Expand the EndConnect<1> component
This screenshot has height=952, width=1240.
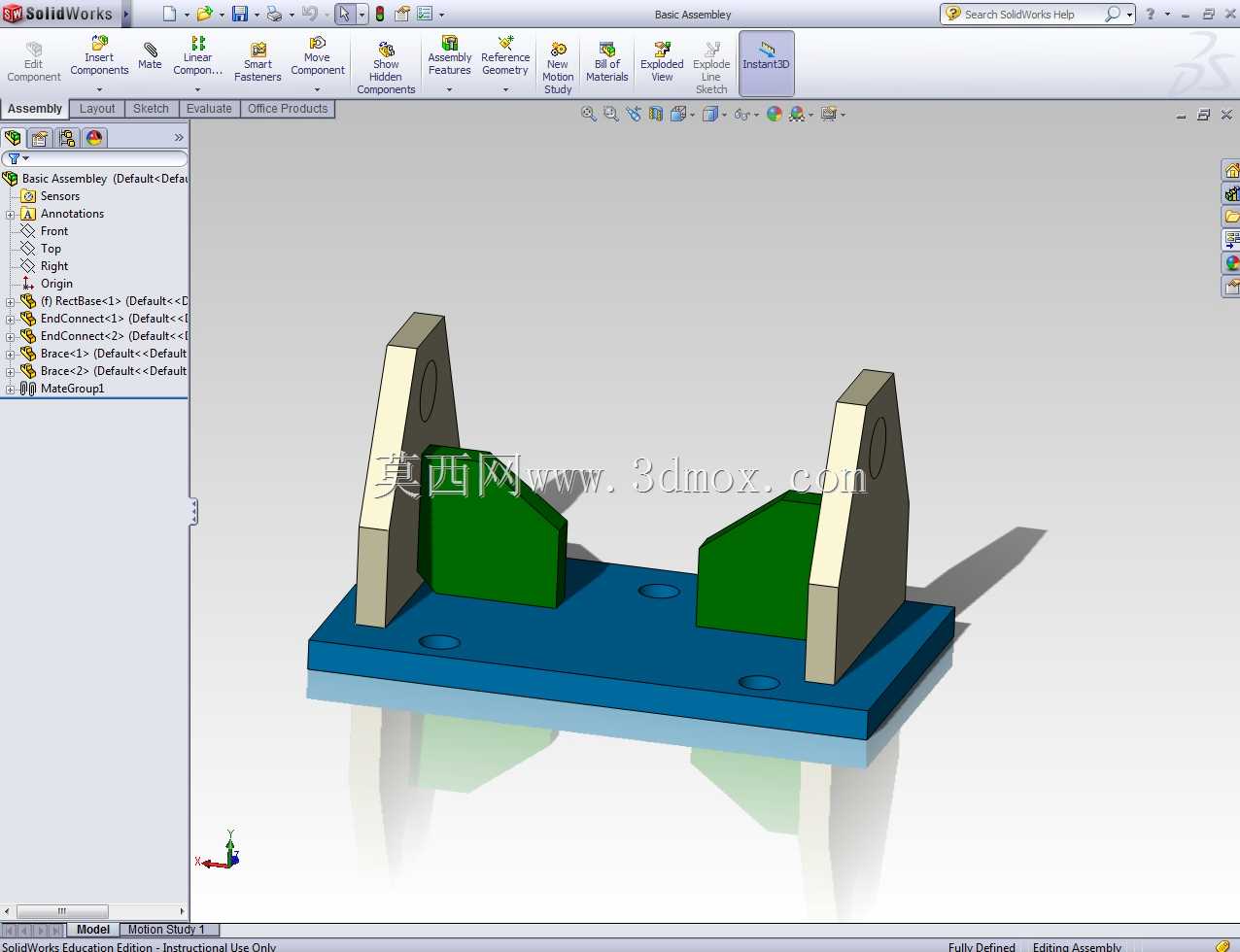click(10, 319)
